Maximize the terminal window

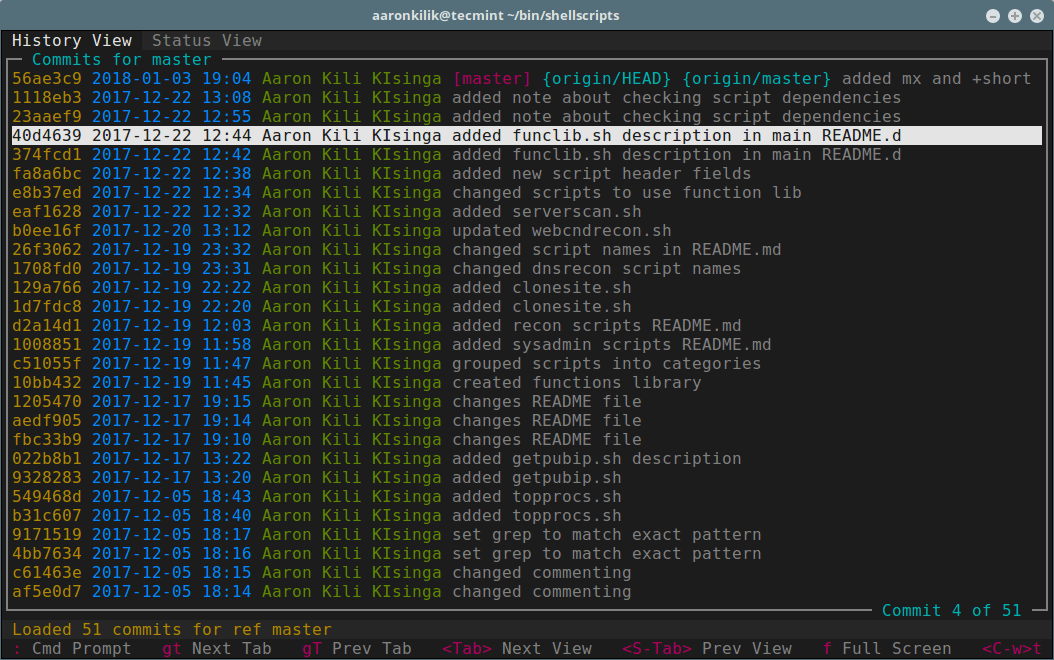pos(1014,15)
